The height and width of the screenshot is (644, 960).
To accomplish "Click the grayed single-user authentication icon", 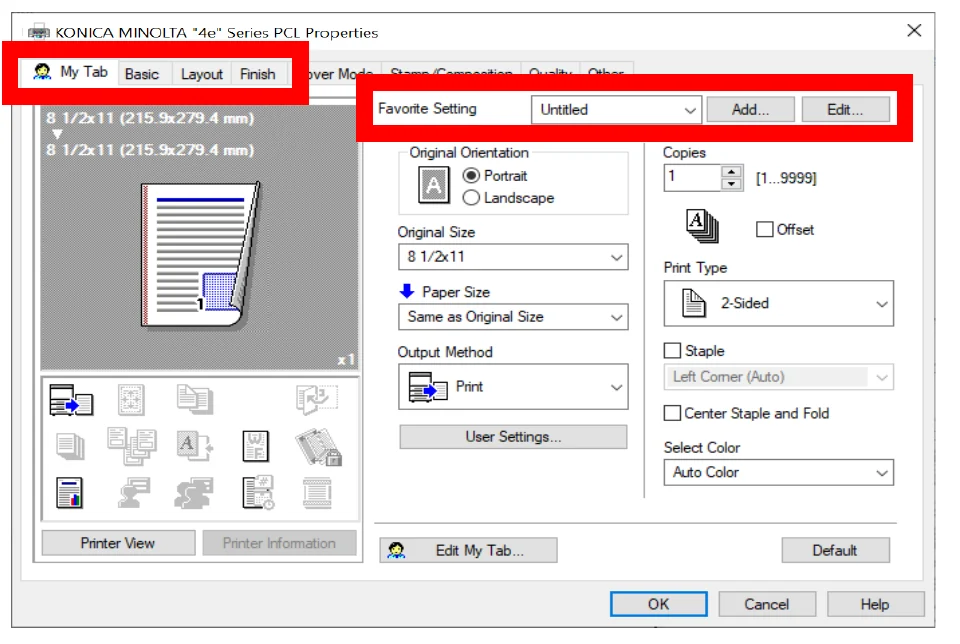I will pyautogui.click(x=133, y=493).
